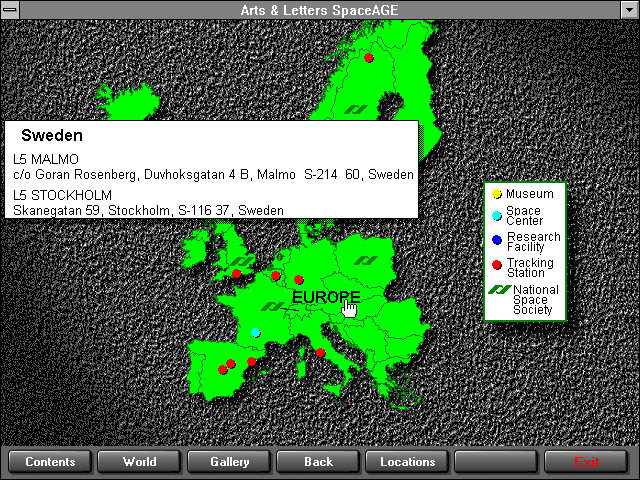Click the blank button beside Exit
640x480 pixels.
(497, 462)
